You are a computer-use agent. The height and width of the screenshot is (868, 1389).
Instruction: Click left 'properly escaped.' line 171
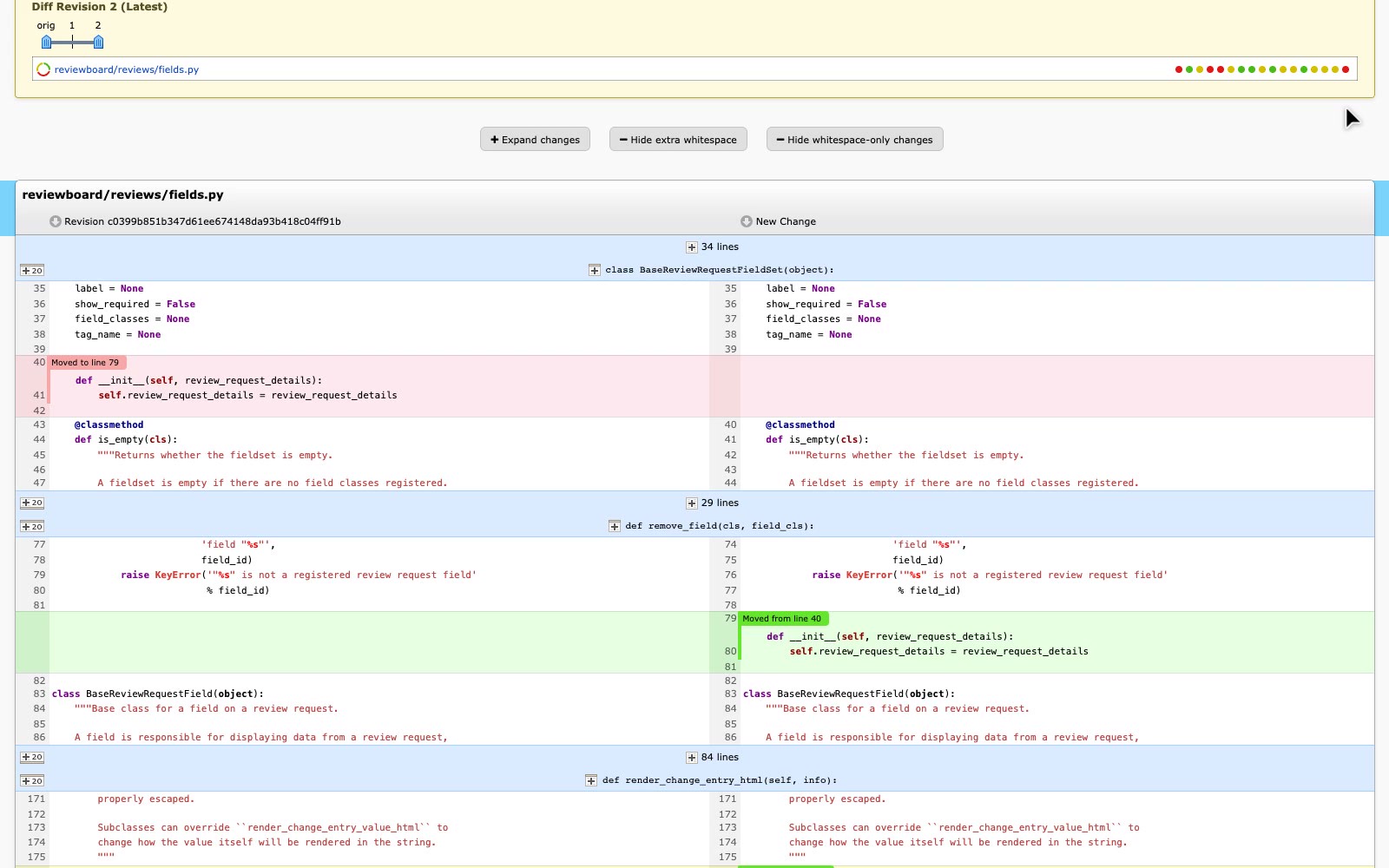146,799
